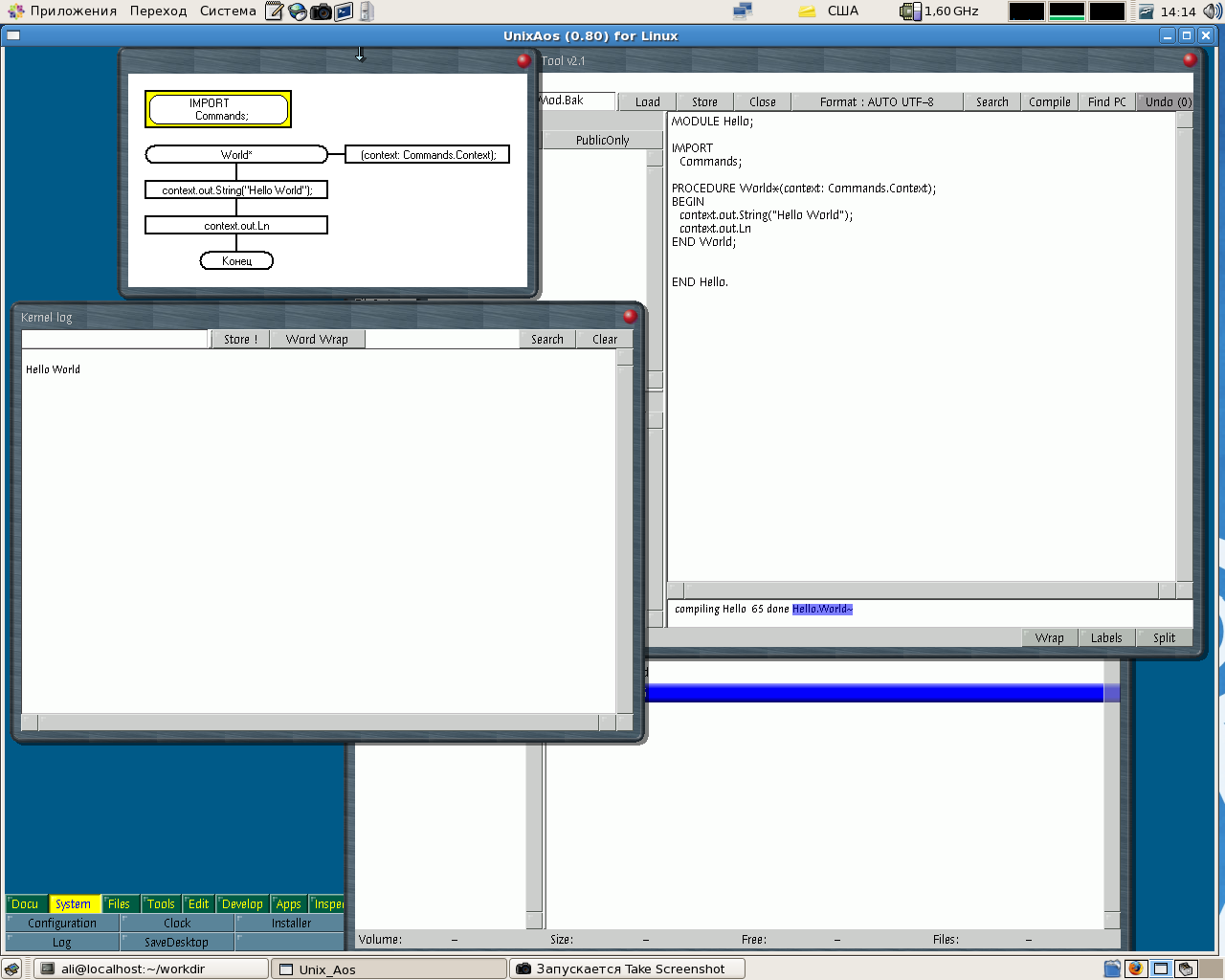
Task: Click the Firefox workspace icon
Action: pos(1136,969)
